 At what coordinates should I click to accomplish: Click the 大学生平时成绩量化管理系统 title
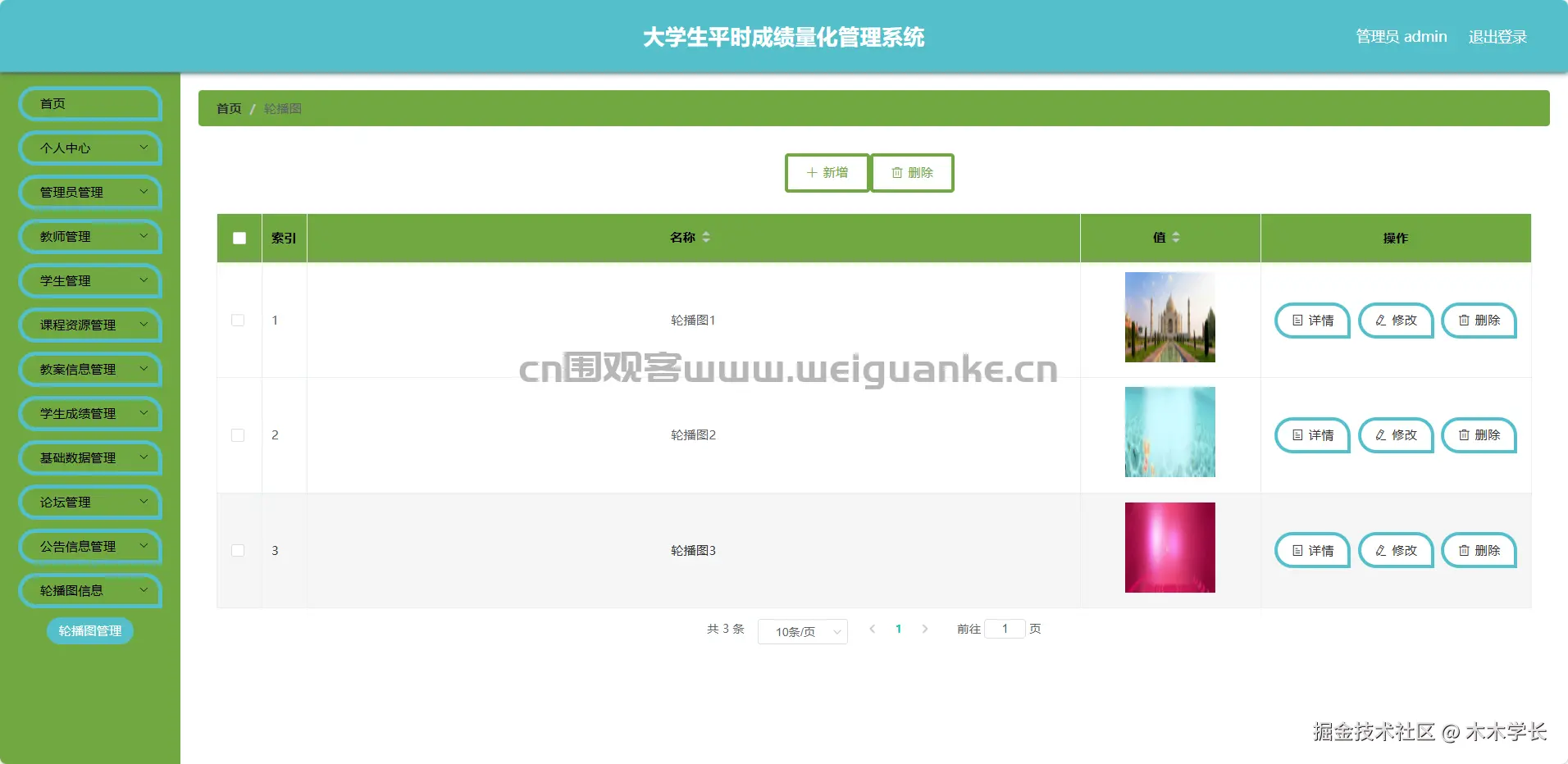783,37
